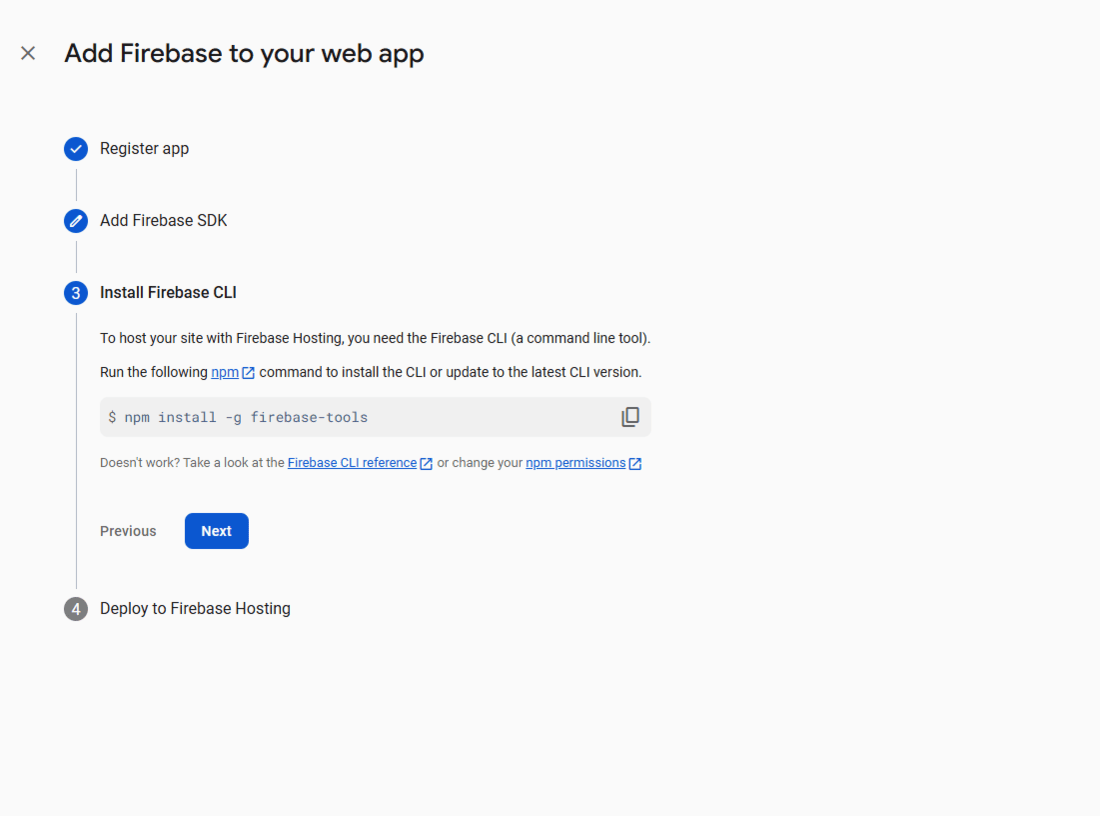Expand the Add Firebase SDK step
Viewport: 1100px width, 816px height.
163,221
